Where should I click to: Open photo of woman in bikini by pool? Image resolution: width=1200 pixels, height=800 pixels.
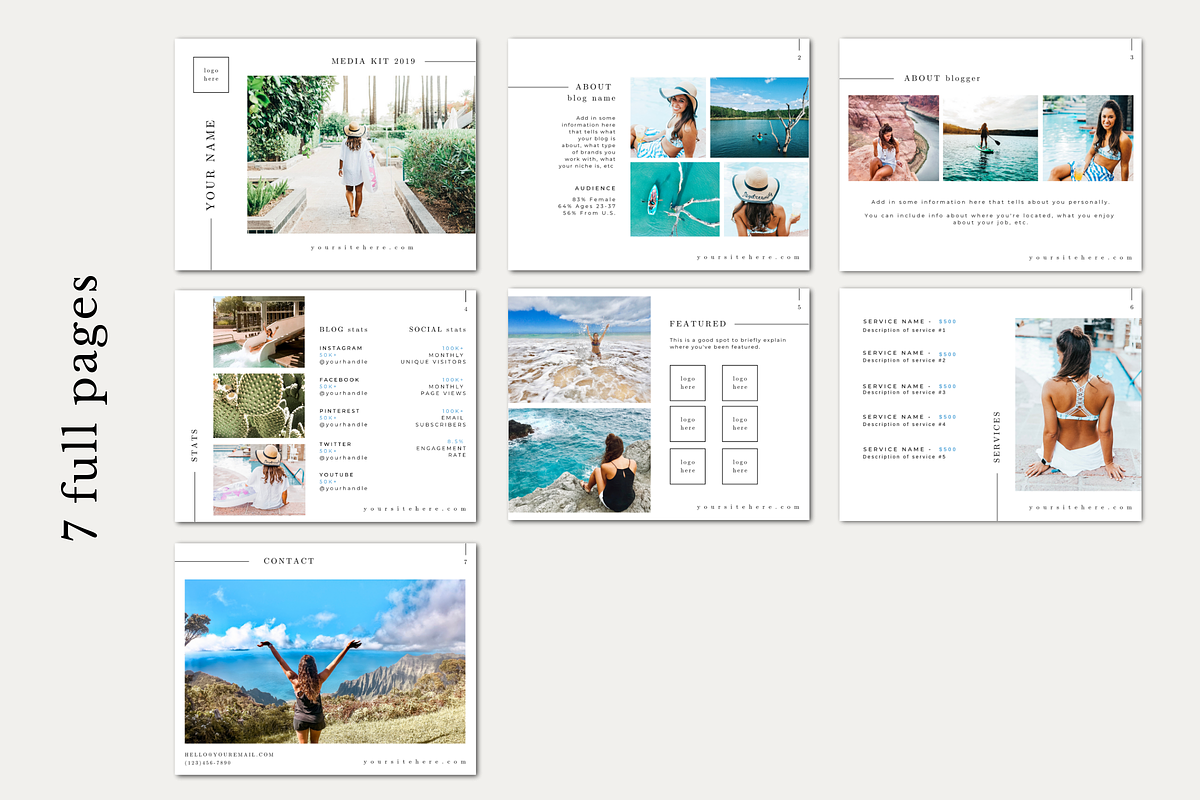point(1088,138)
